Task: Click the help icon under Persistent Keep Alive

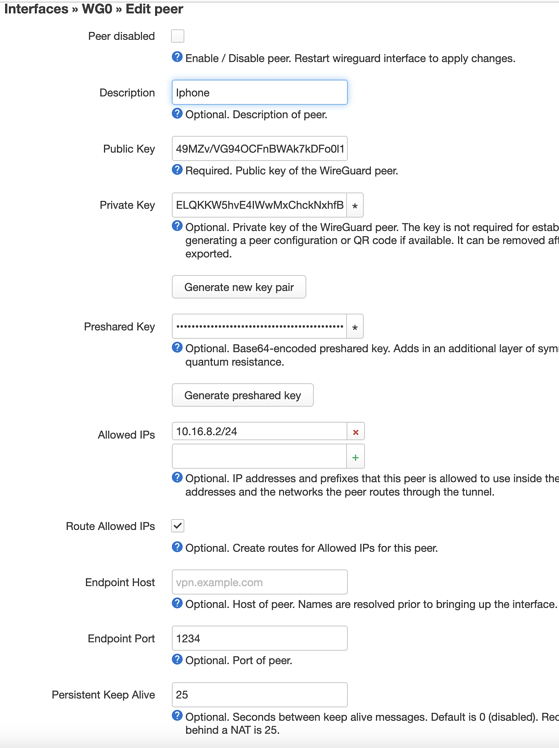Action: (177, 716)
